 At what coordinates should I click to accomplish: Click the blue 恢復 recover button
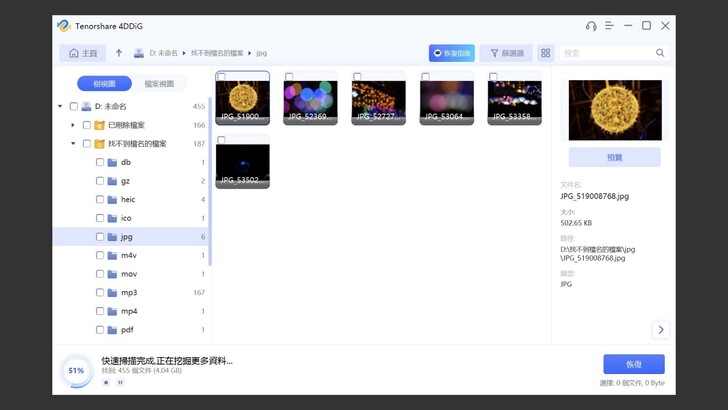coord(633,364)
